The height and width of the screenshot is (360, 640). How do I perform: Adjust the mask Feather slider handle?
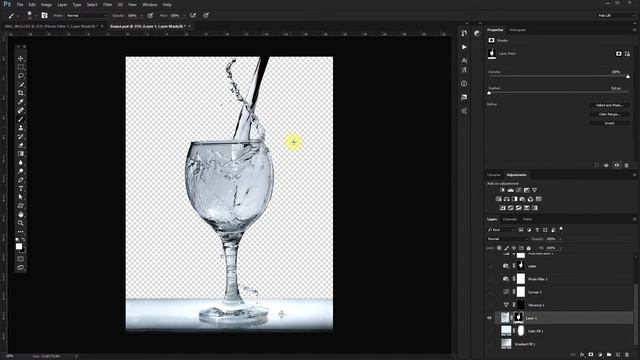coord(489,93)
